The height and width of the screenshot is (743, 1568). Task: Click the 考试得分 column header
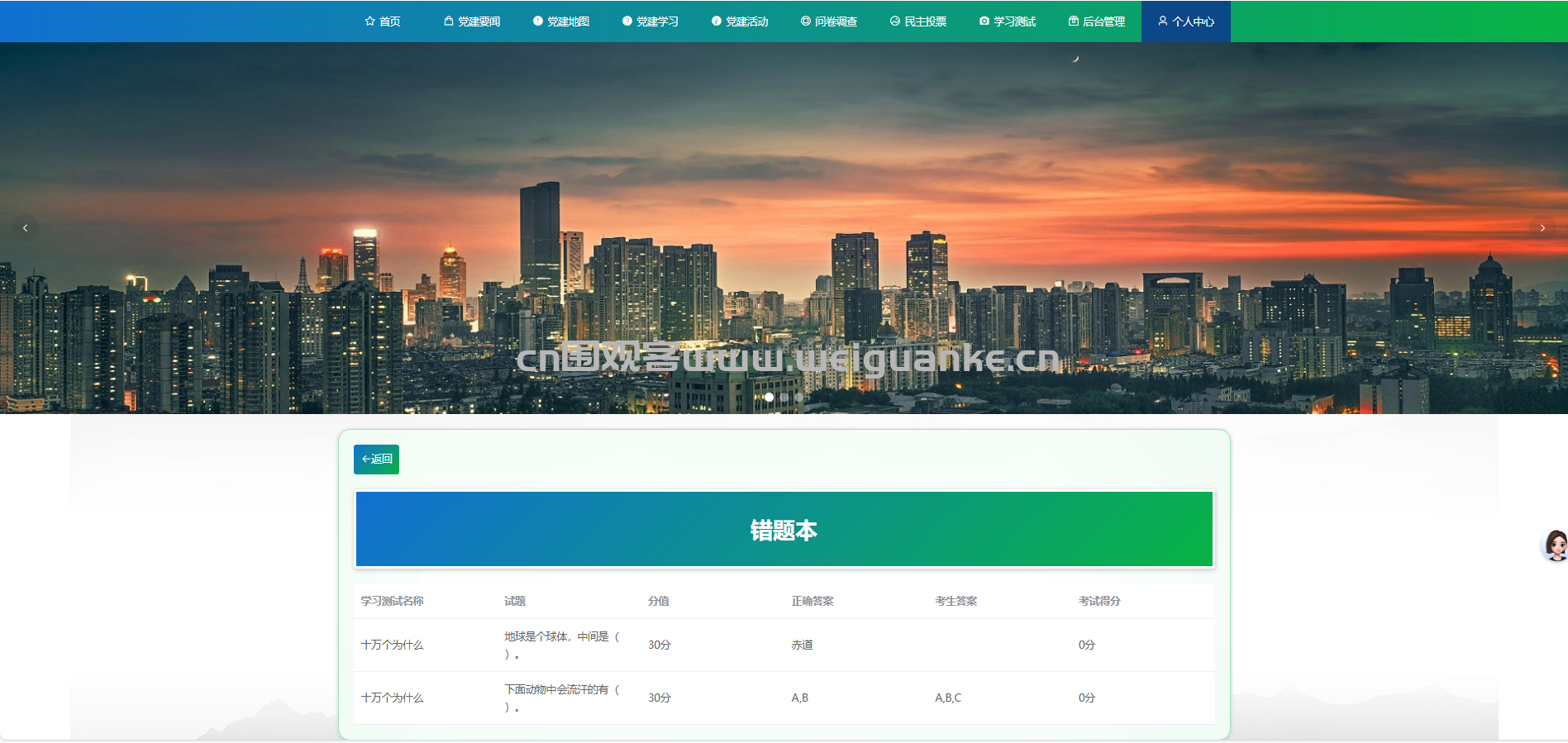coord(1099,601)
